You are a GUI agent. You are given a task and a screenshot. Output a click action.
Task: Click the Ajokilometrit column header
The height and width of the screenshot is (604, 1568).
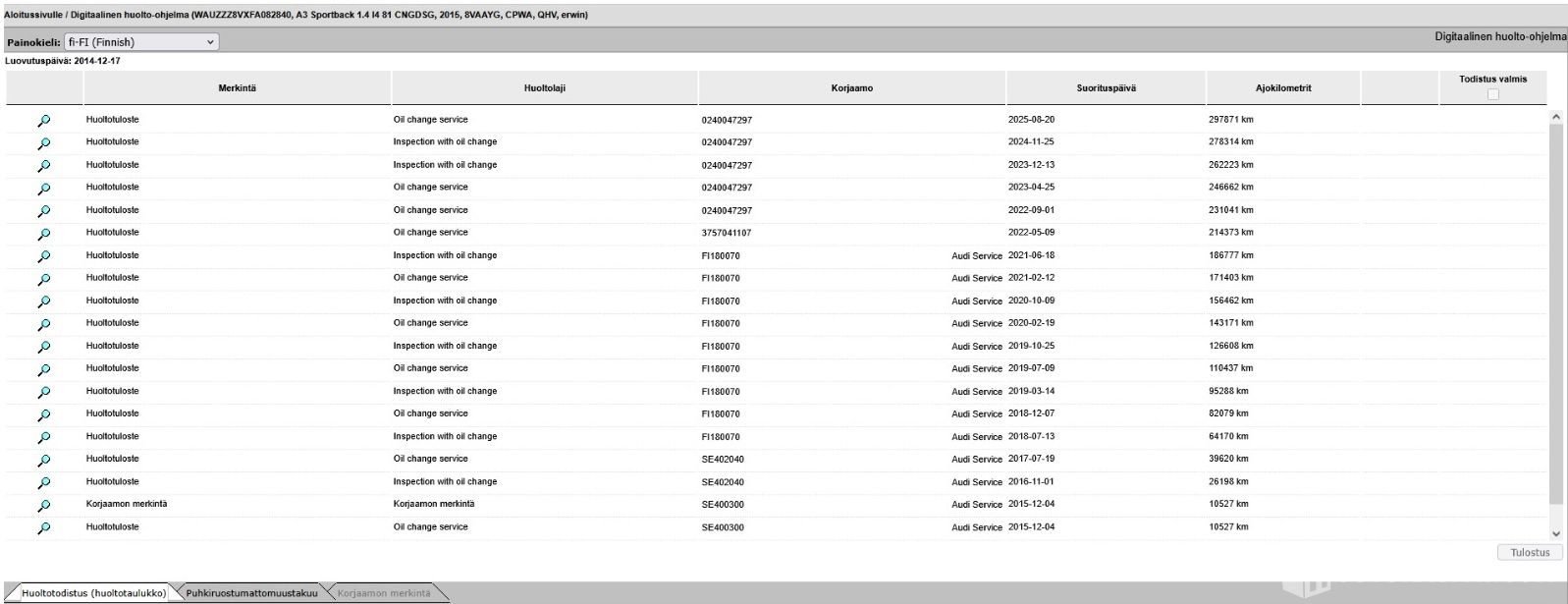[x=1282, y=88]
